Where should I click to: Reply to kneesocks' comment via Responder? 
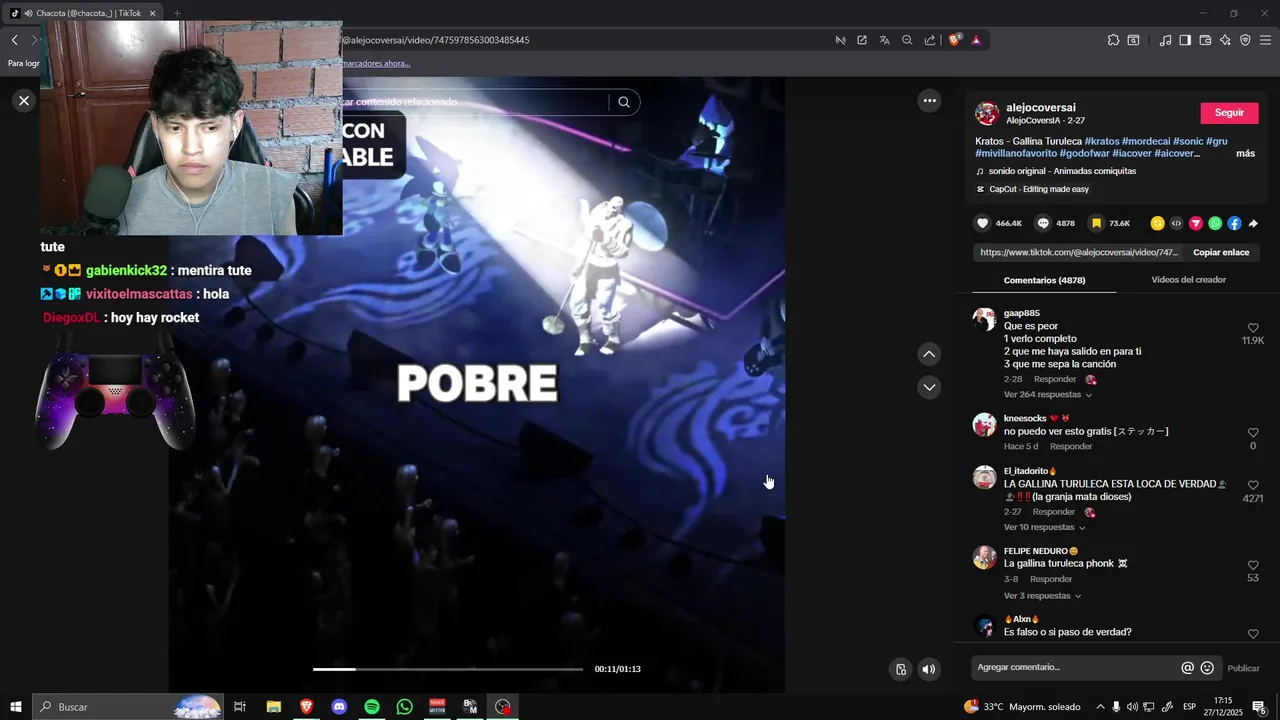click(1071, 446)
